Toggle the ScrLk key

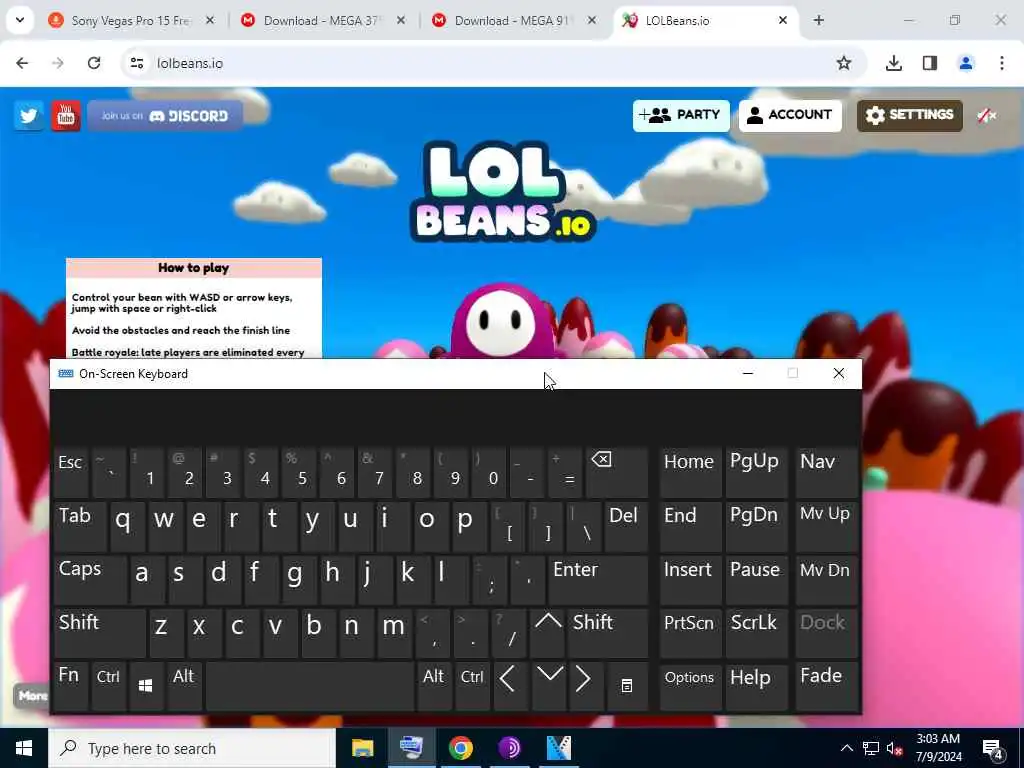point(756,632)
